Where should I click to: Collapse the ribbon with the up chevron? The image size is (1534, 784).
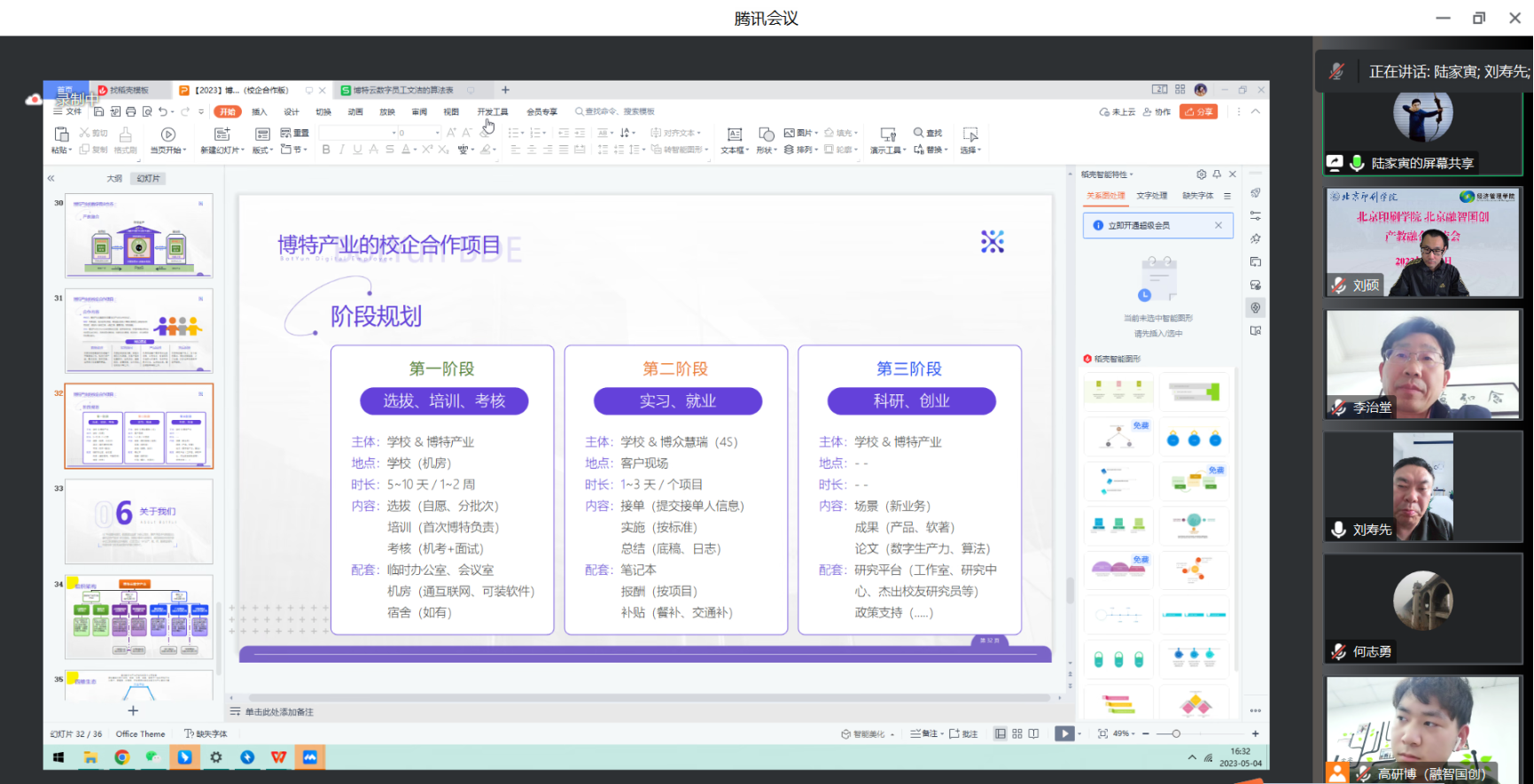(1256, 112)
